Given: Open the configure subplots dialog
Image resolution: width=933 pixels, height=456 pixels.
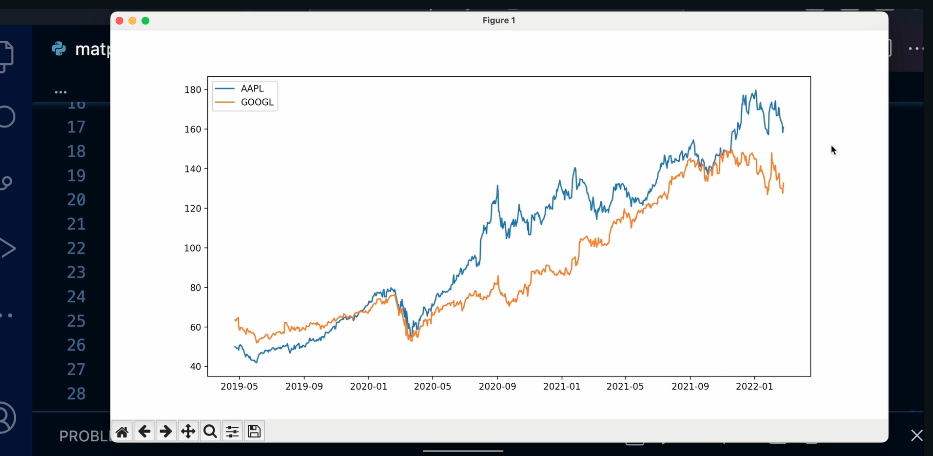Looking at the screenshot, I should [x=232, y=432].
